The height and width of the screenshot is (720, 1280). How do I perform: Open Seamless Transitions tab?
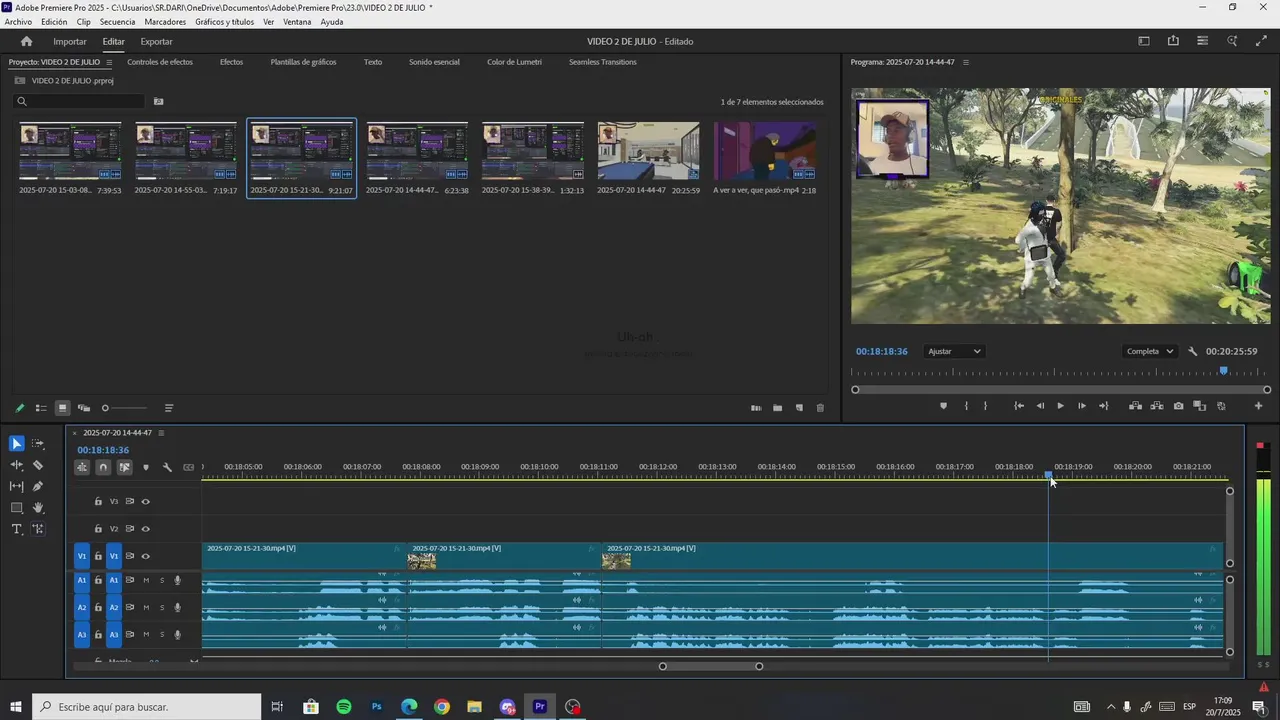[602, 62]
